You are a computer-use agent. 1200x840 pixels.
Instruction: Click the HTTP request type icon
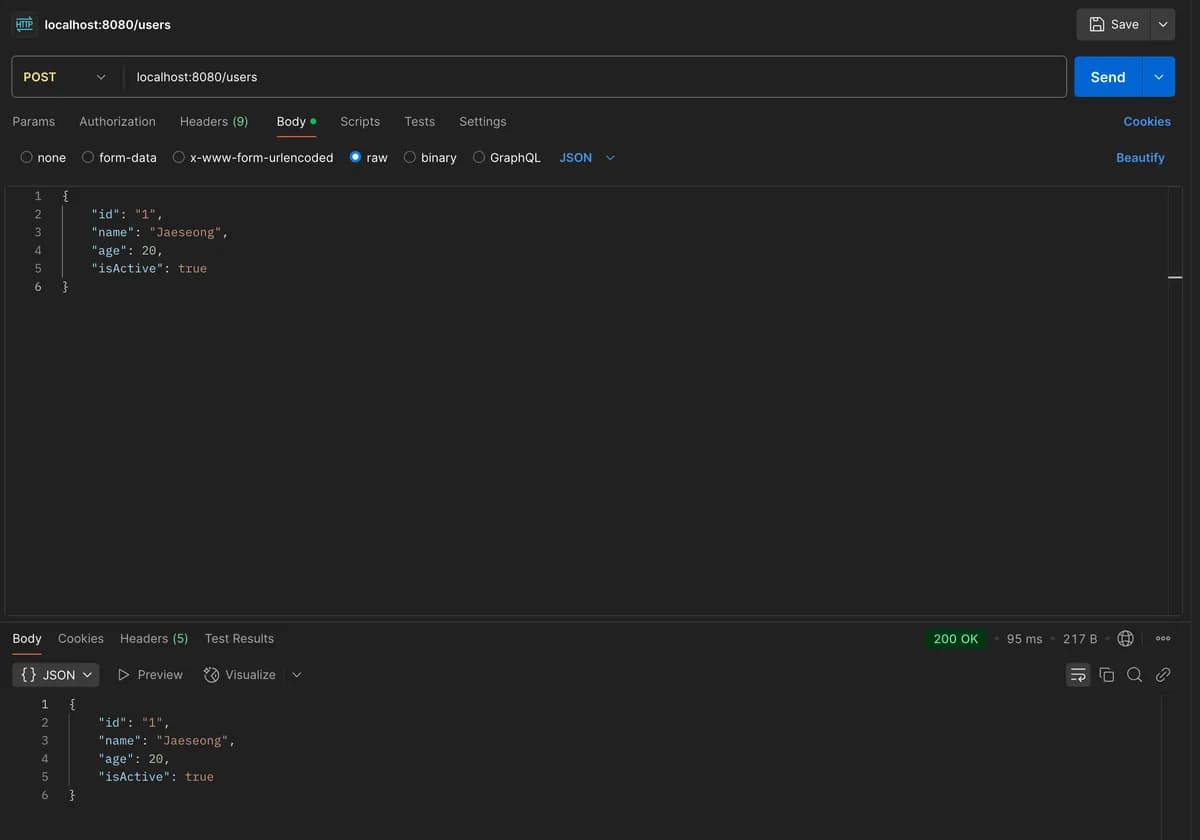click(24, 24)
